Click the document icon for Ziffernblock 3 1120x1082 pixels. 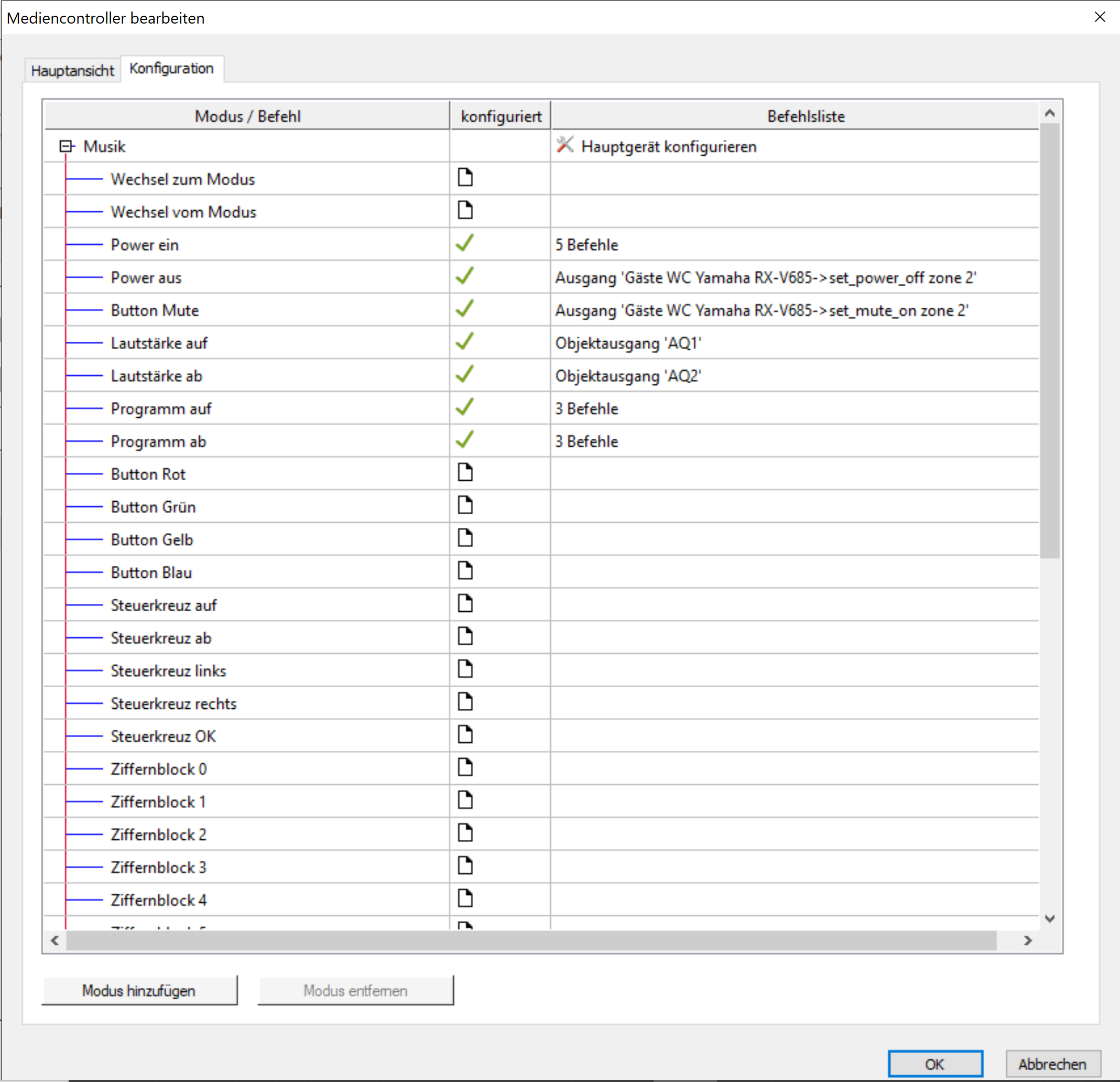coord(465,866)
